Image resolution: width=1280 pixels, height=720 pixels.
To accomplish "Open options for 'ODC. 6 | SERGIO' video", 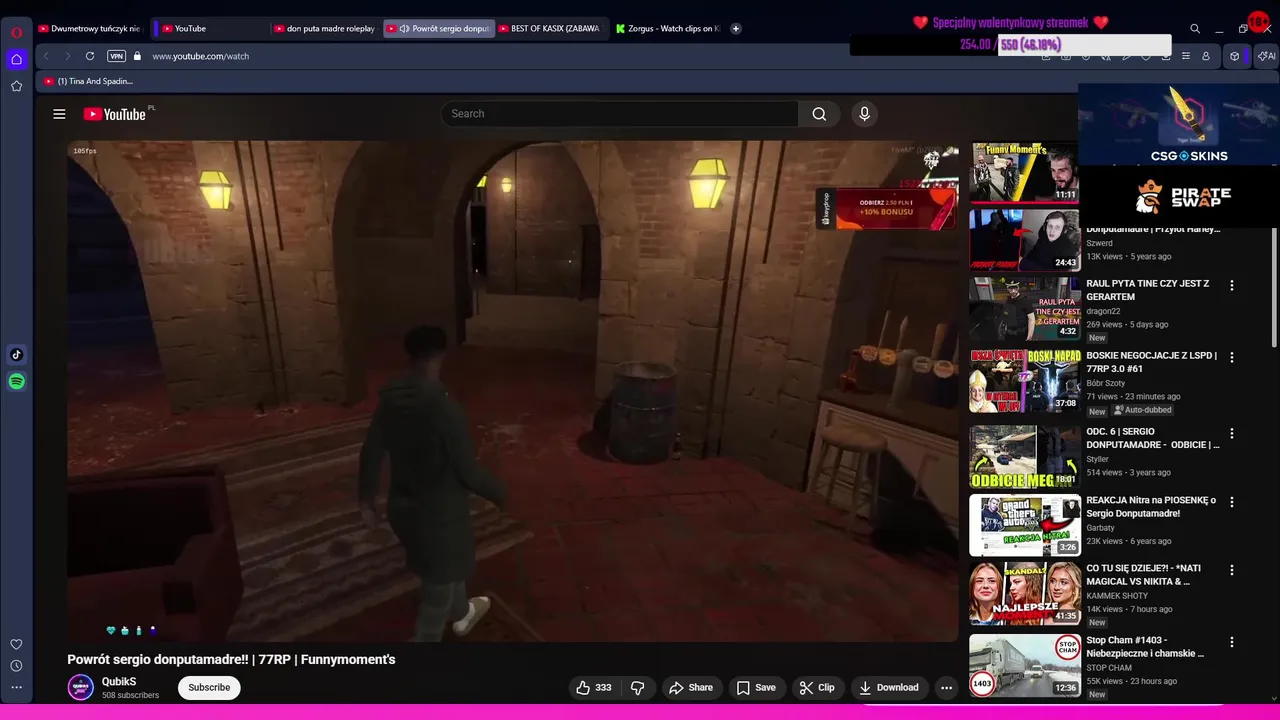I will tap(1232, 434).
